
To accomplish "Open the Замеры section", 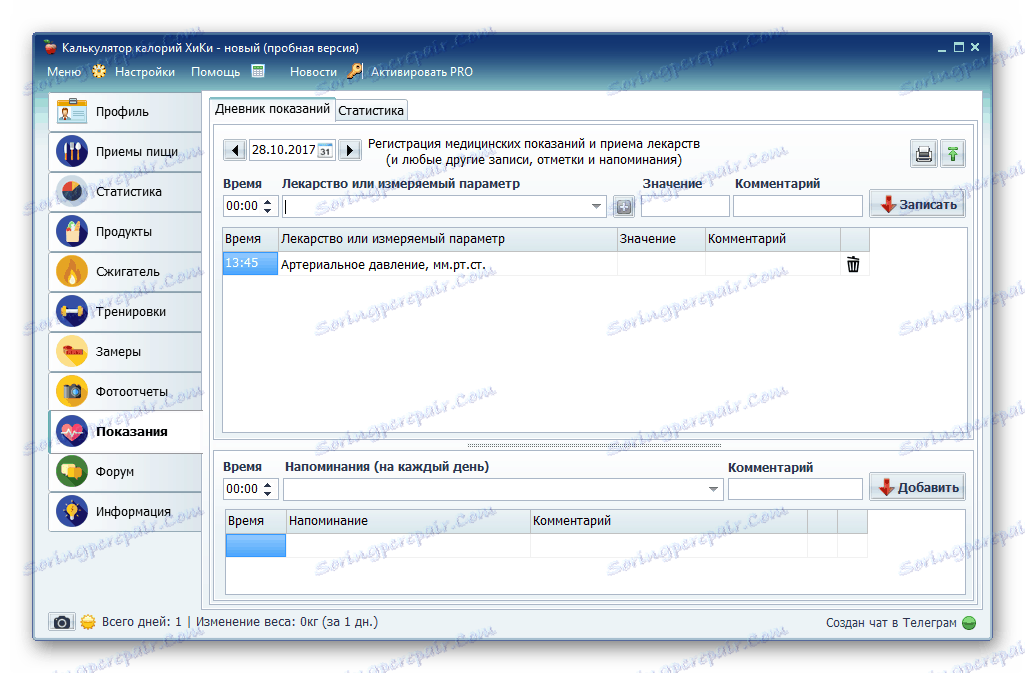I will [x=125, y=352].
